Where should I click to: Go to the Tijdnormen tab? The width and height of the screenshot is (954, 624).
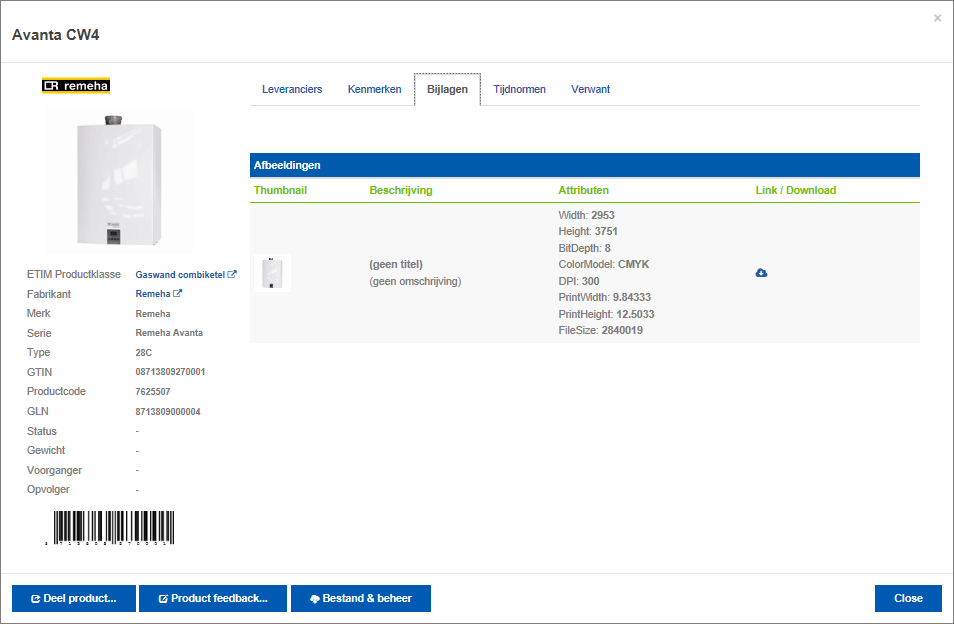pos(519,90)
